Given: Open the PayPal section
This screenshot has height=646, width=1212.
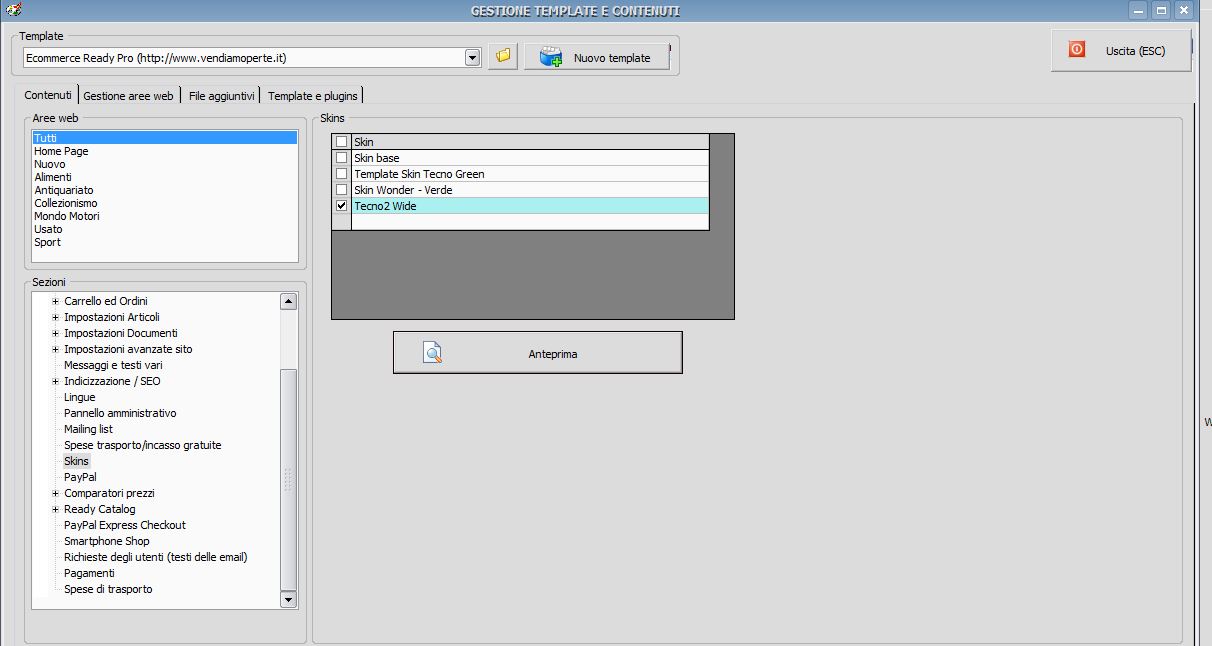Looking at the screenshot, I should pyautogui.click(x=80, y=477).
